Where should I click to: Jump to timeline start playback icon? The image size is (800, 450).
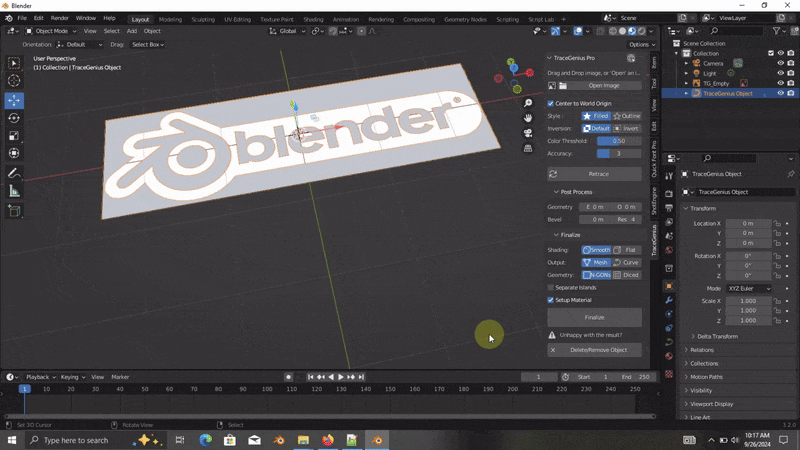click(310, 377)
